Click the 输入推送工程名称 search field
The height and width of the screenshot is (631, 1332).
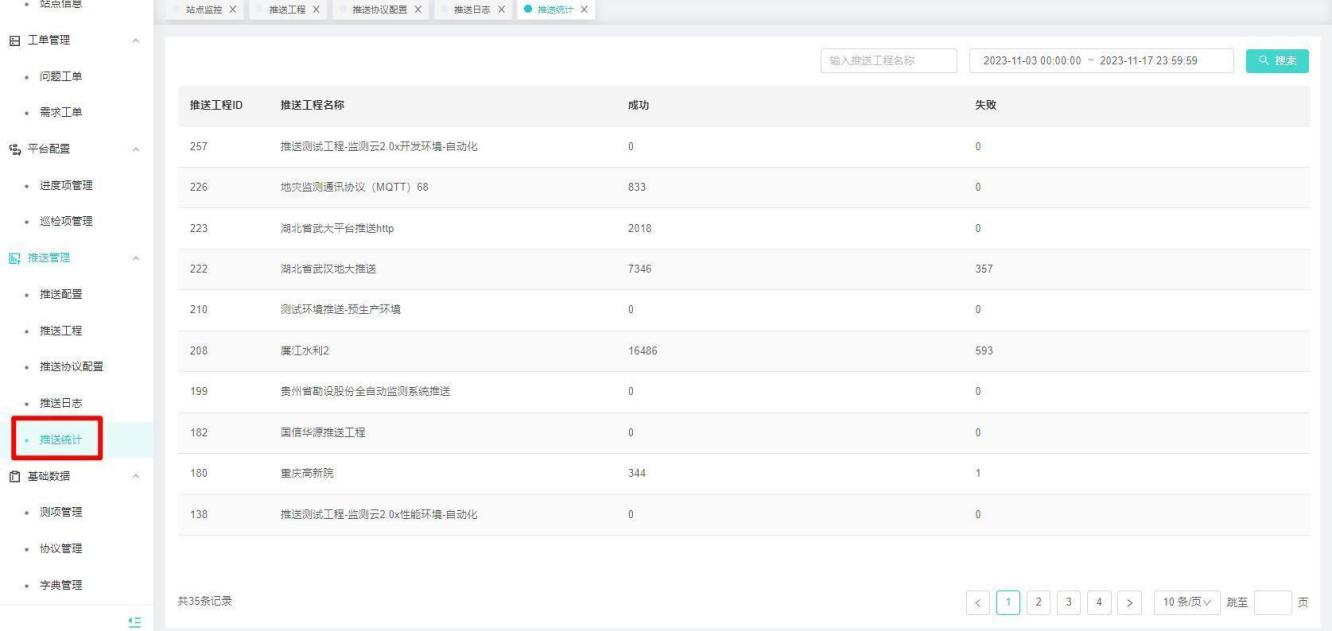tap(888, 61)
